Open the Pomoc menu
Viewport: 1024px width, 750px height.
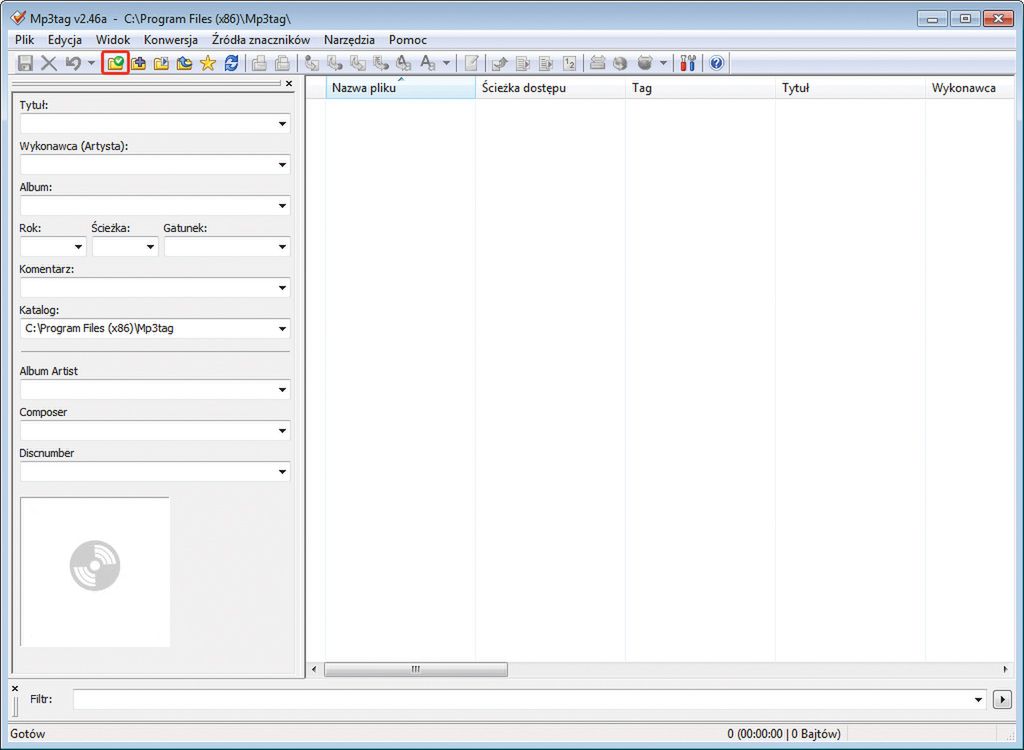408,40
